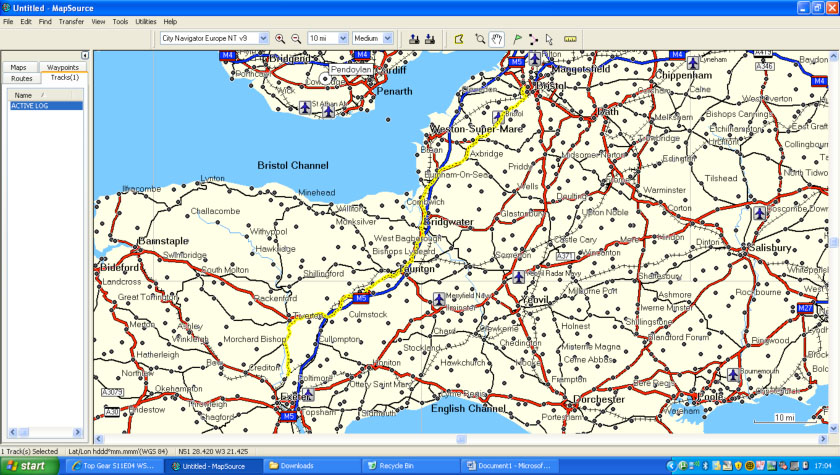The height and width of the screenshot is (475, 840).
Task: Click the 17:04 system clock
Action: [x=823, y=466]
